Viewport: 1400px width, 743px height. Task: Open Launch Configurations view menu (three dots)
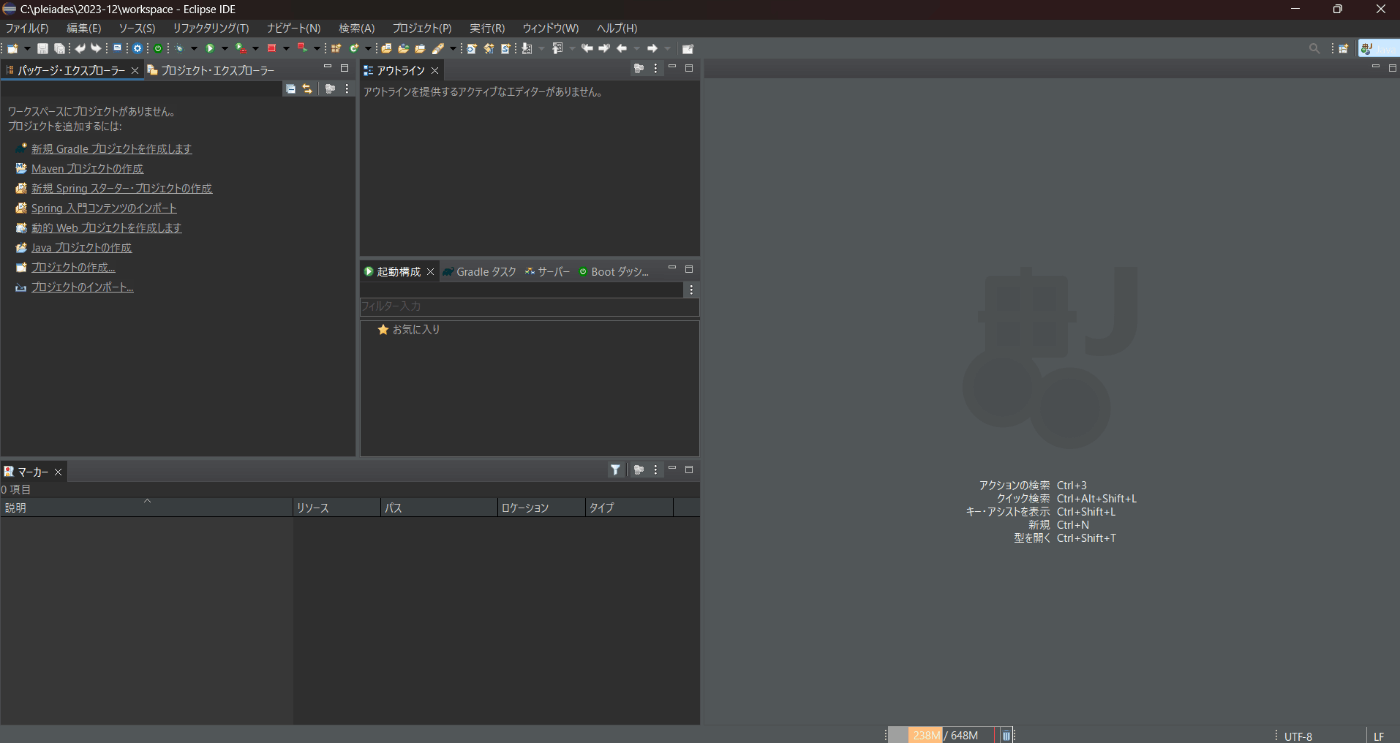[x=690, y=289]
